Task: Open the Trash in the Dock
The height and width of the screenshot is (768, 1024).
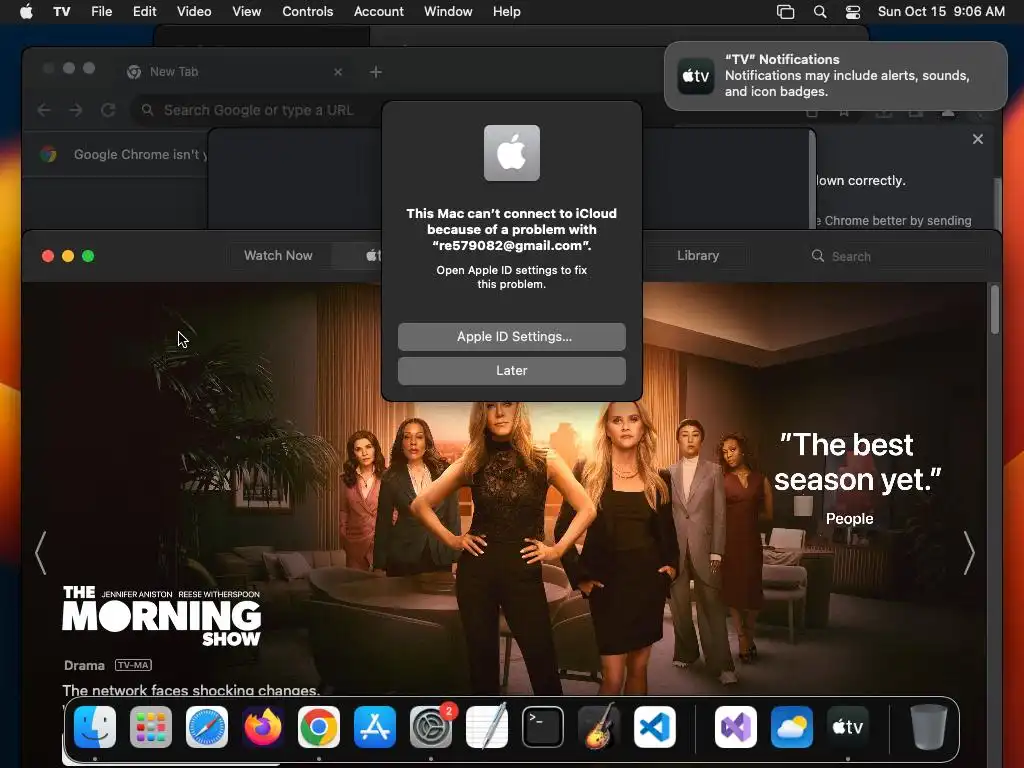Action: (929, 727)
